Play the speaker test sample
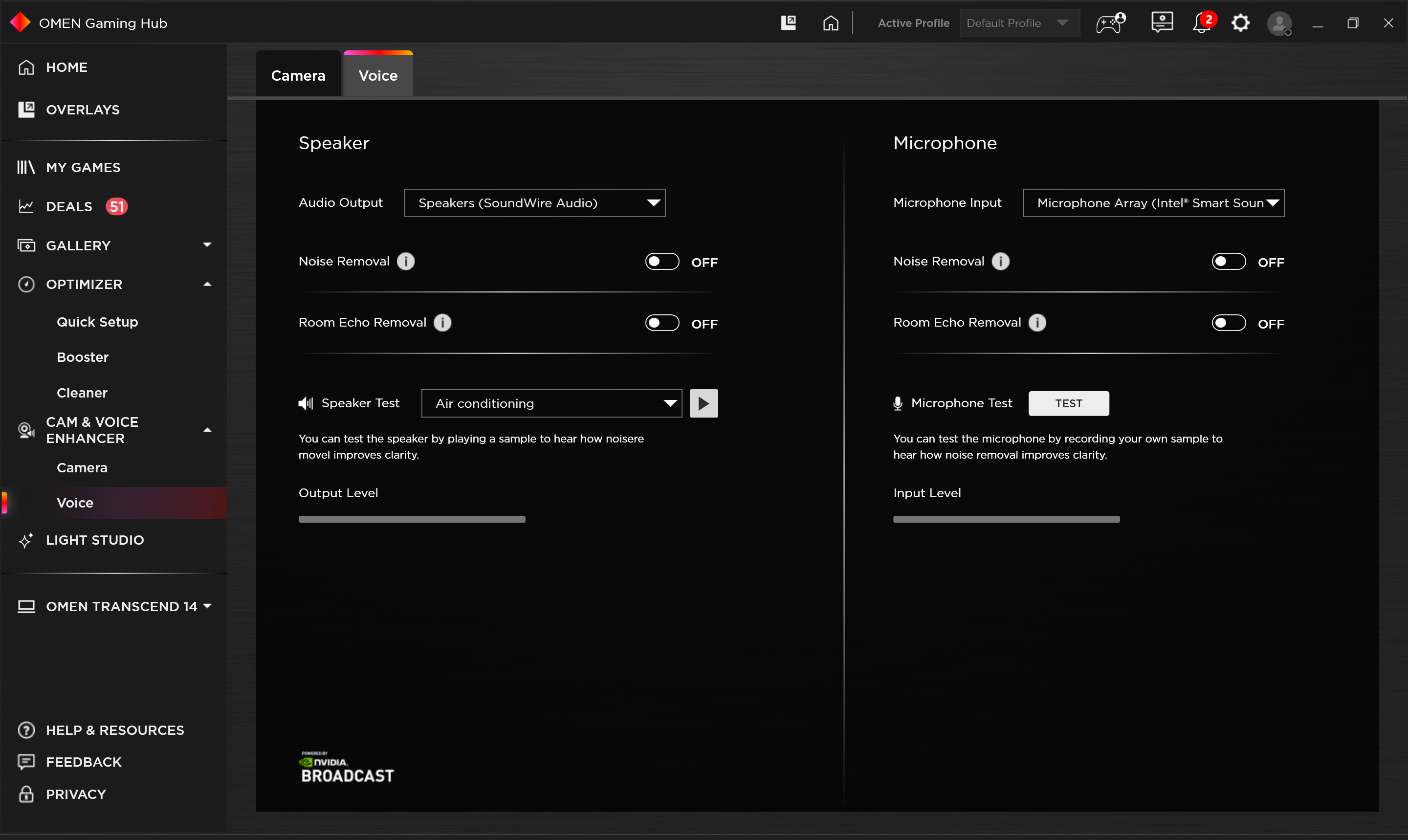Image resolution: width=1408 pixels, height=840 pixels. pyautogui.click(x=704, y=403)
